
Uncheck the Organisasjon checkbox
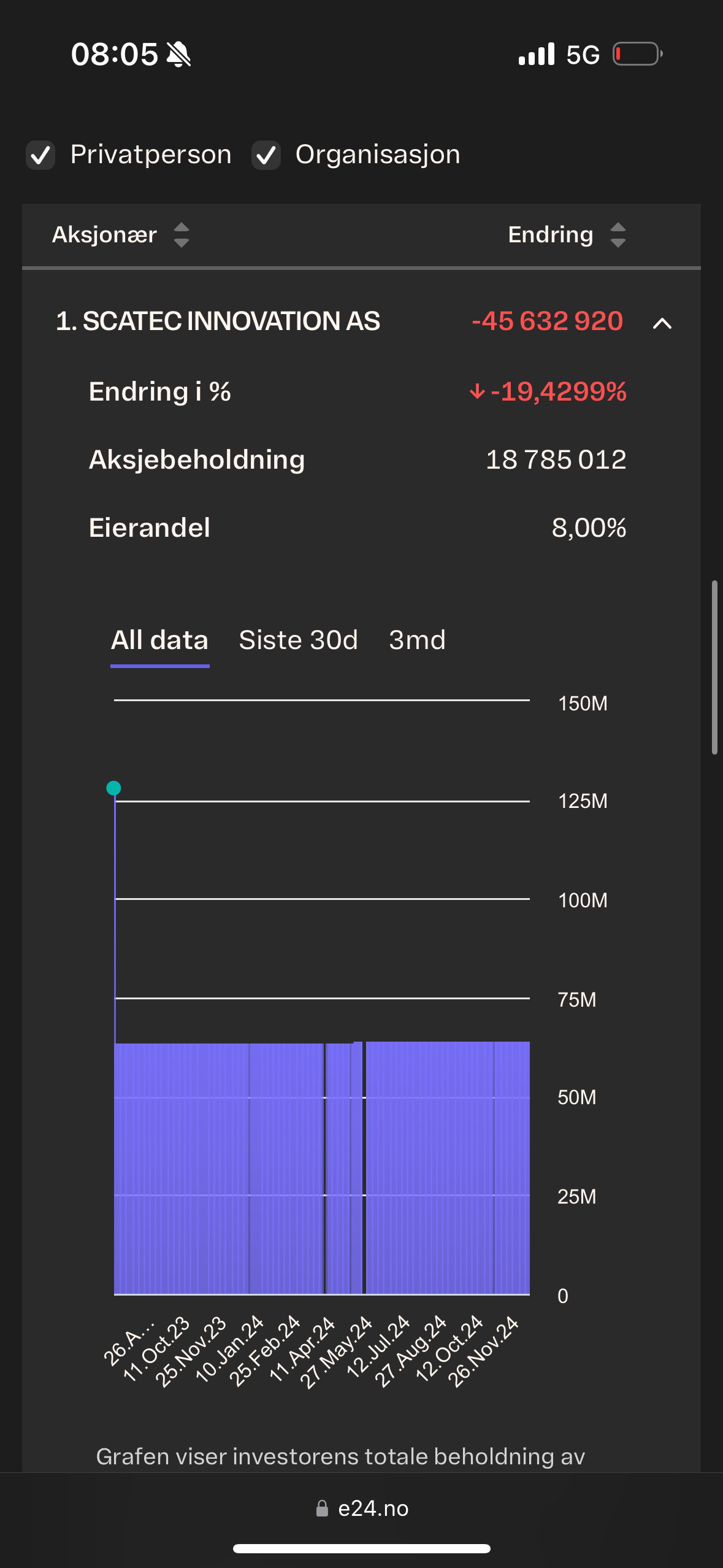[266, 155]
